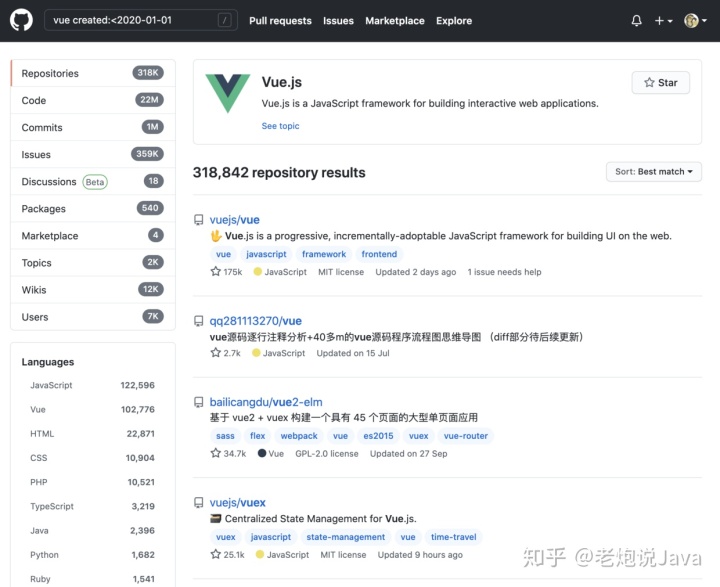Open the framework topic tag
Screen dimensions: 720x587
[x=324, y=254]
